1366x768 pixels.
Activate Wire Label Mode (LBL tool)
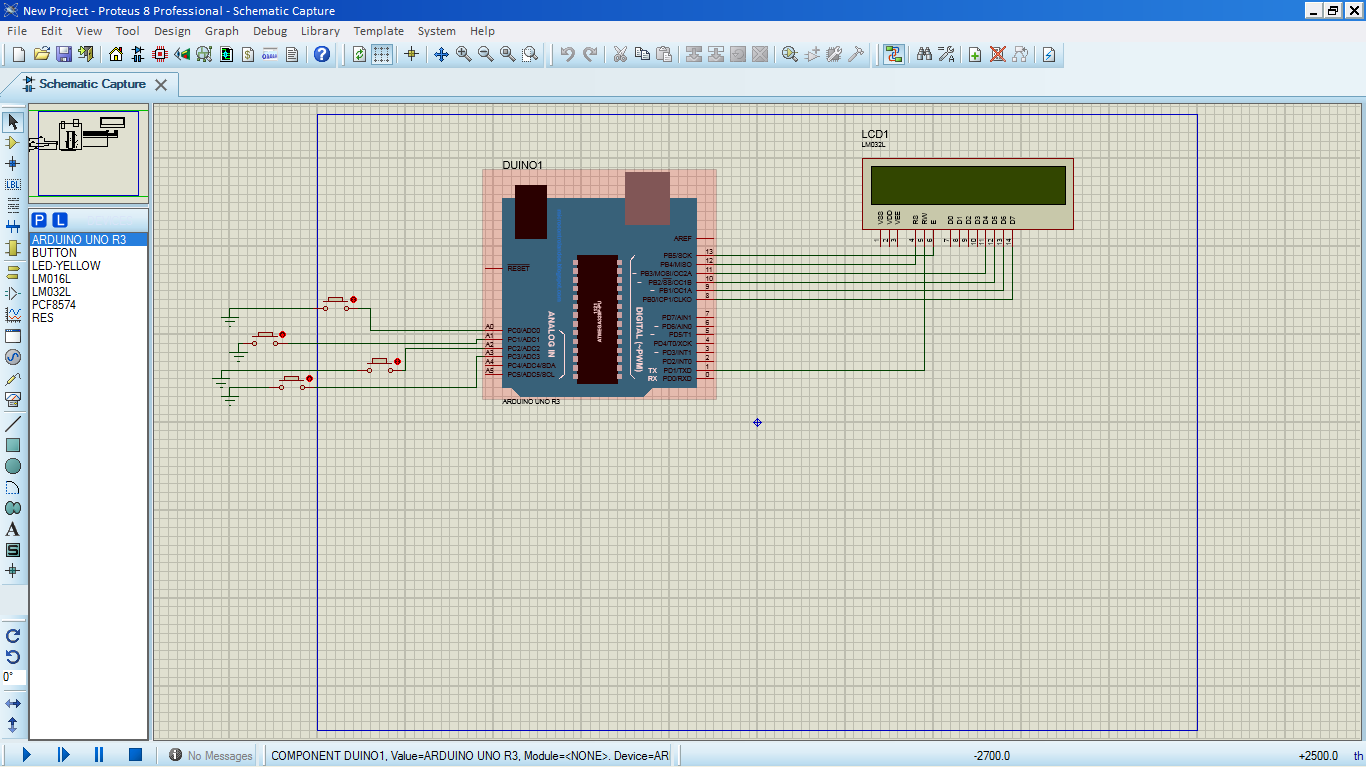14,185
